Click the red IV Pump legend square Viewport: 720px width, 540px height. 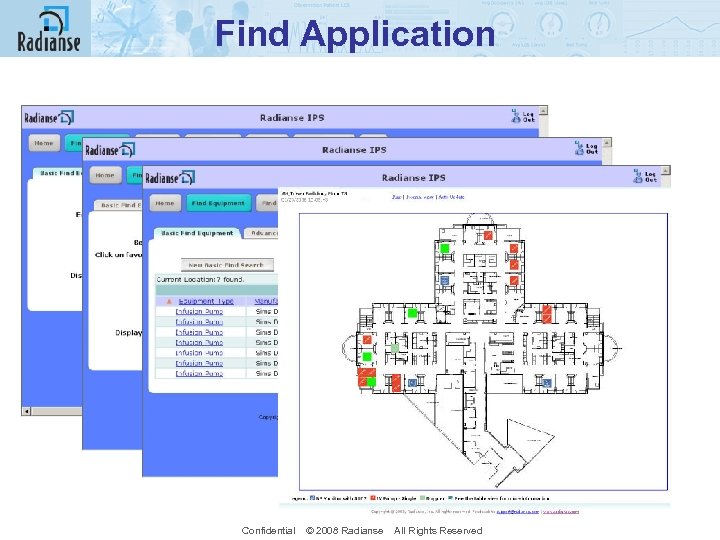tap(373, 498)
